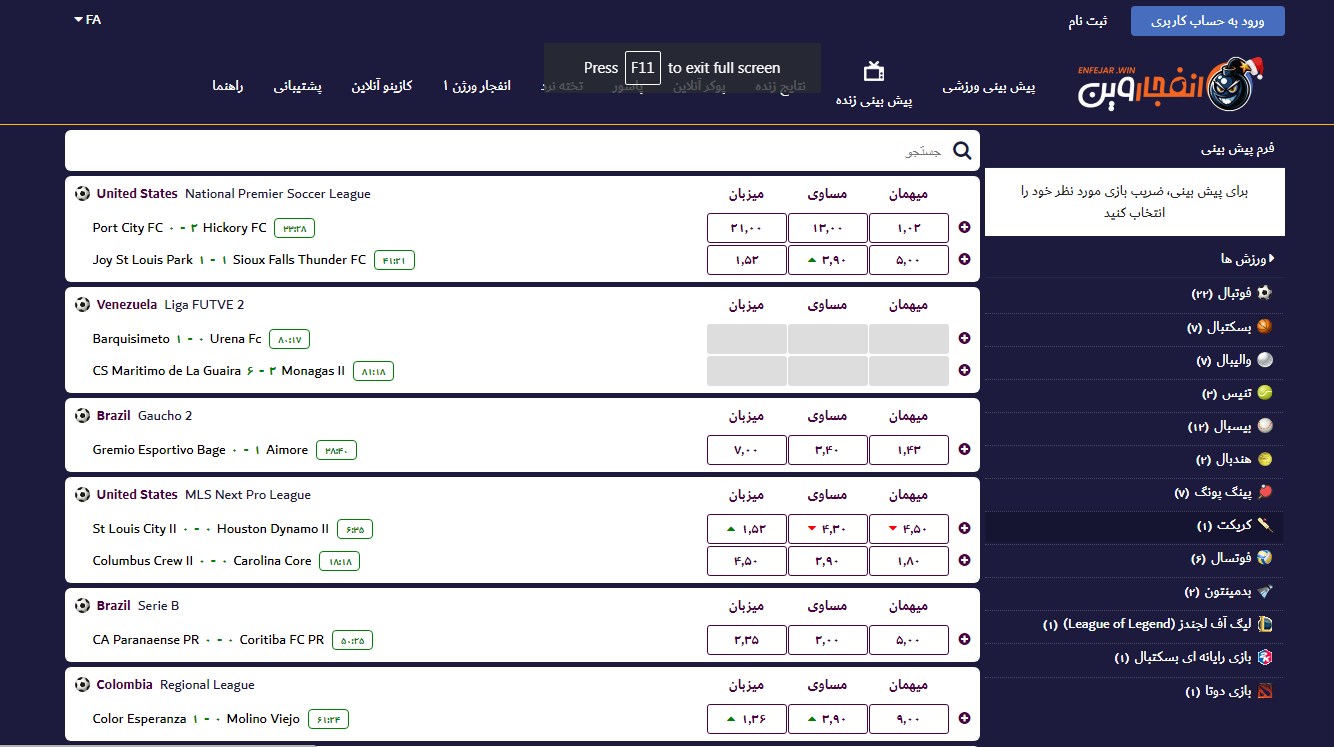Image resolution: width=1334 pixels, height=747 pixels.
Task: Select League of Legend icon
Action: coord(1265,624)
